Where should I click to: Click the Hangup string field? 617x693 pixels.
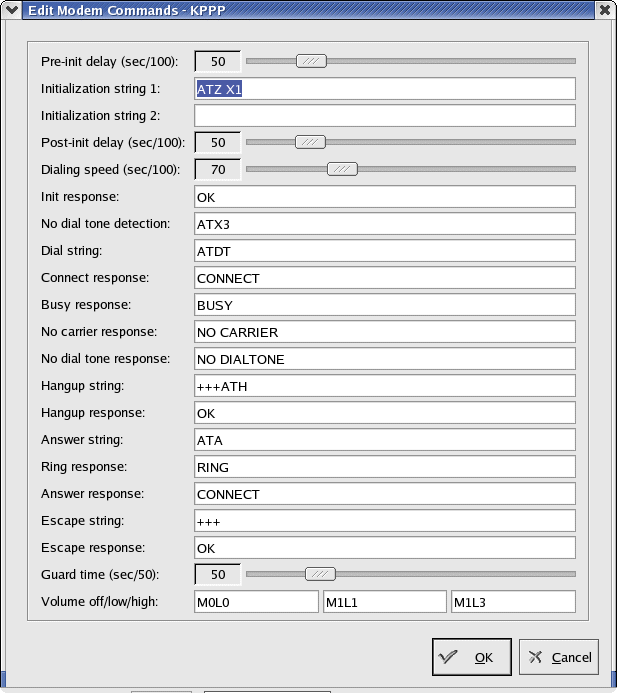[x=385, y=386]
